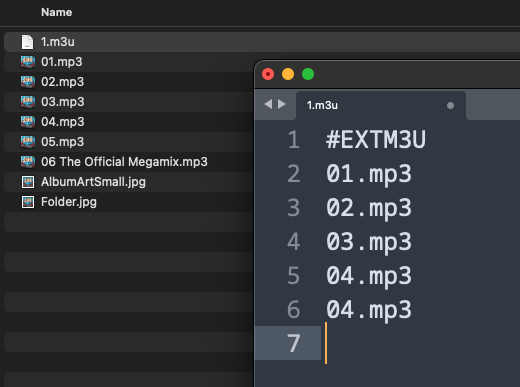Screen dimensions: 520x387
Task: Click line number 7 in the gutter
Action: click(x=293, y=343)
